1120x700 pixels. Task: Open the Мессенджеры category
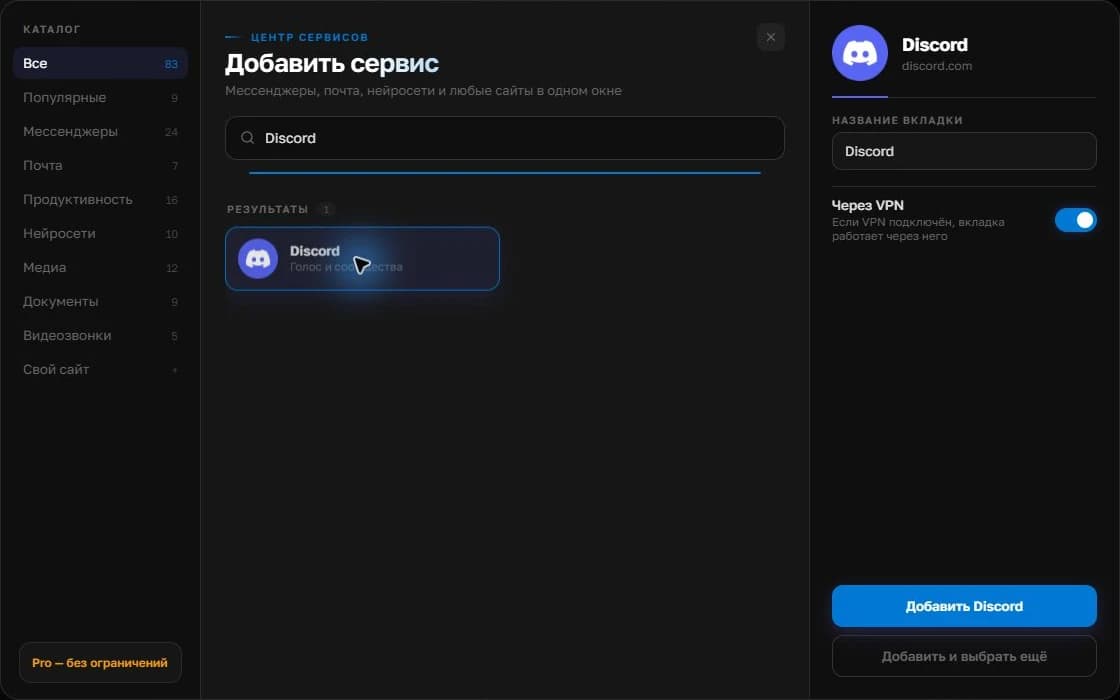(x=100, y=131)
